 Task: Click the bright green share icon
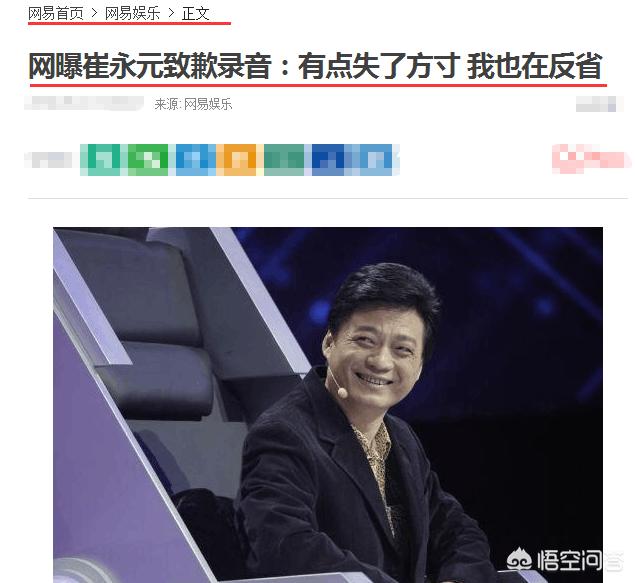pos(148,160)
